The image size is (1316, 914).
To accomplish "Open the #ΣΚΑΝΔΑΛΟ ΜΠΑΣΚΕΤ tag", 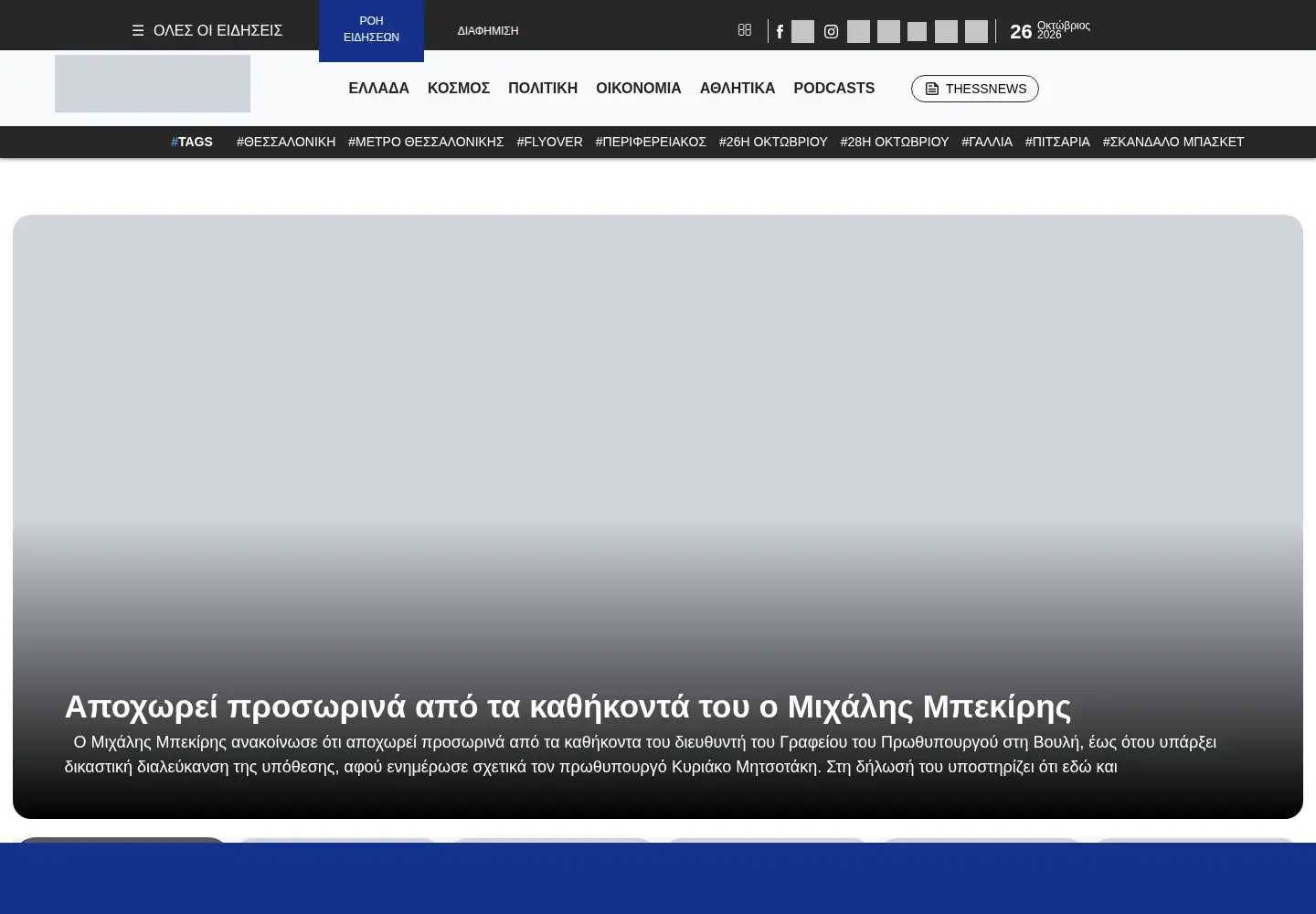I will pos(1173,142).
